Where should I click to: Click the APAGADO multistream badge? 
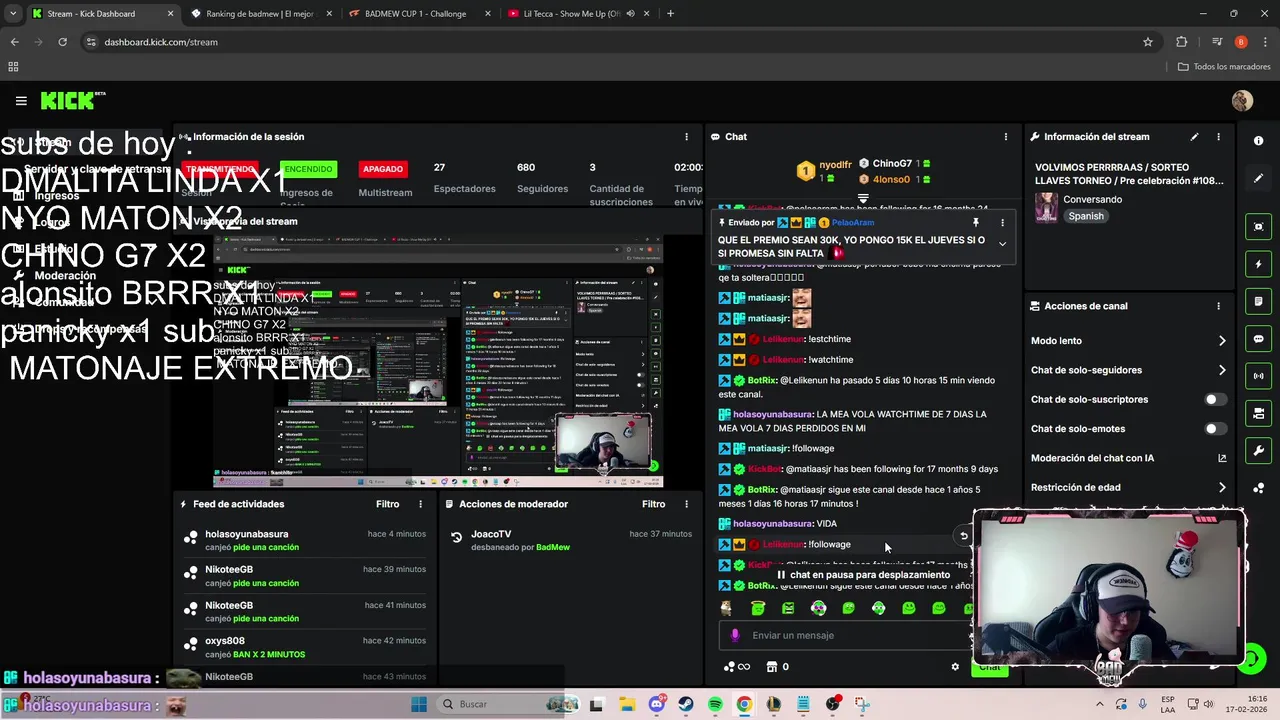pyautogui.click(x=383, y=169)
